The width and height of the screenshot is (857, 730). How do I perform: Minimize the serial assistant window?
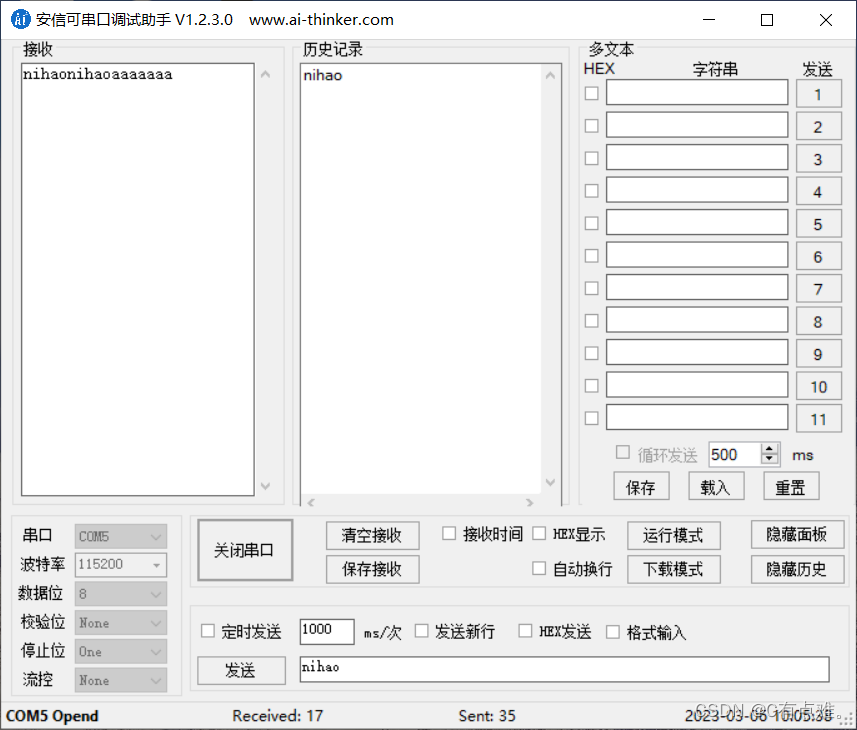[709, 20]
